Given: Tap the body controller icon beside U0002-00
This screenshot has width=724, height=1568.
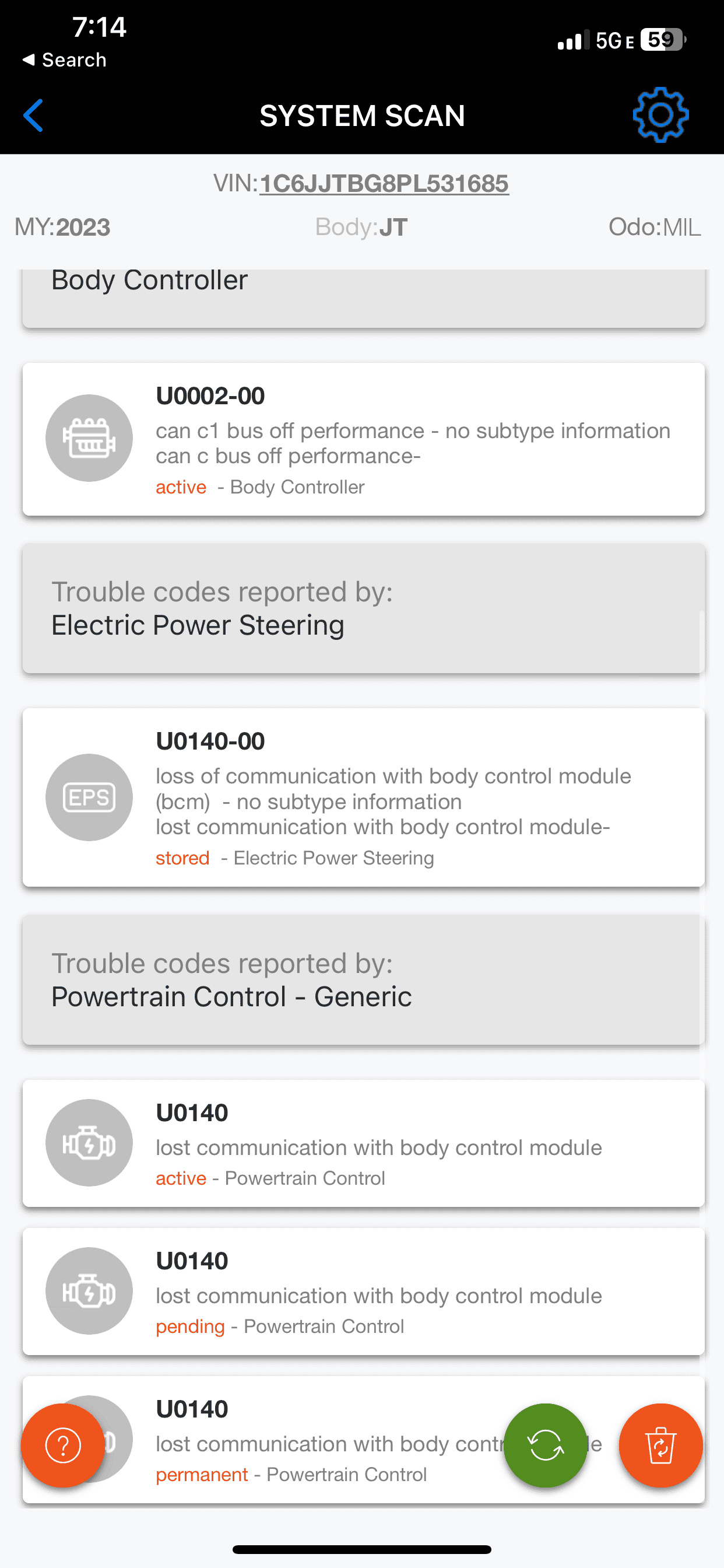Looking at the screenshot, I should [89, 437].
